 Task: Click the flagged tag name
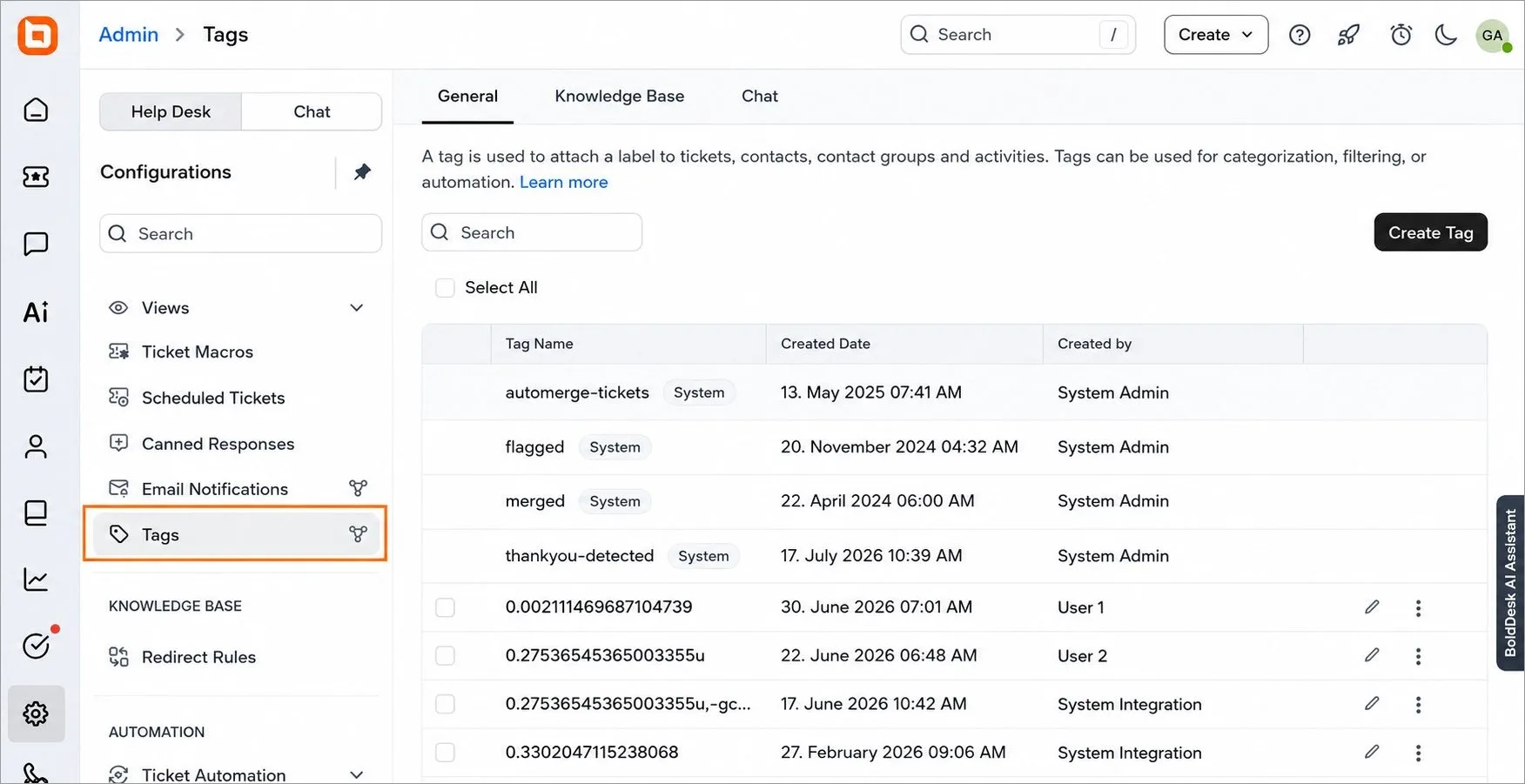[x=534, y=447]
